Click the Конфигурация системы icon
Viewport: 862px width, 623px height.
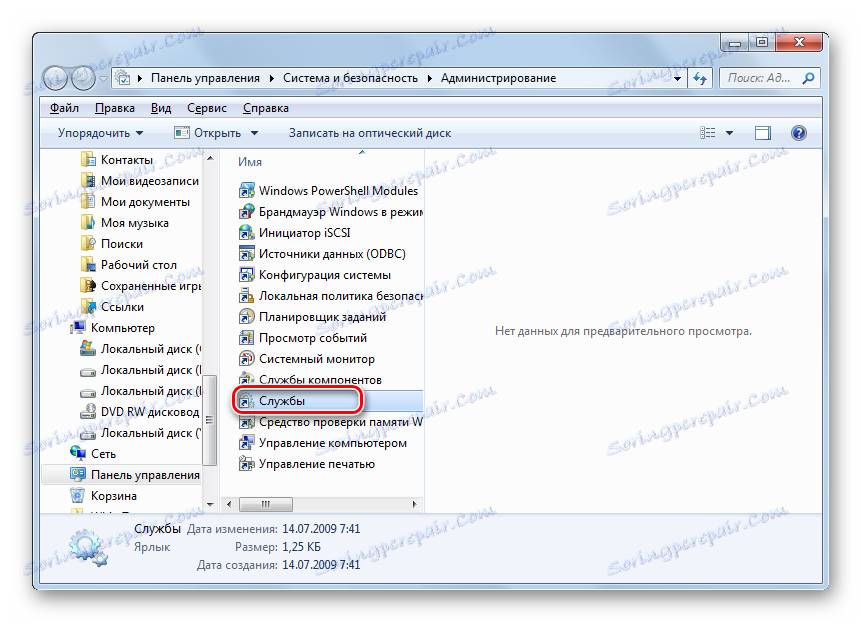(x=246, y=274)
